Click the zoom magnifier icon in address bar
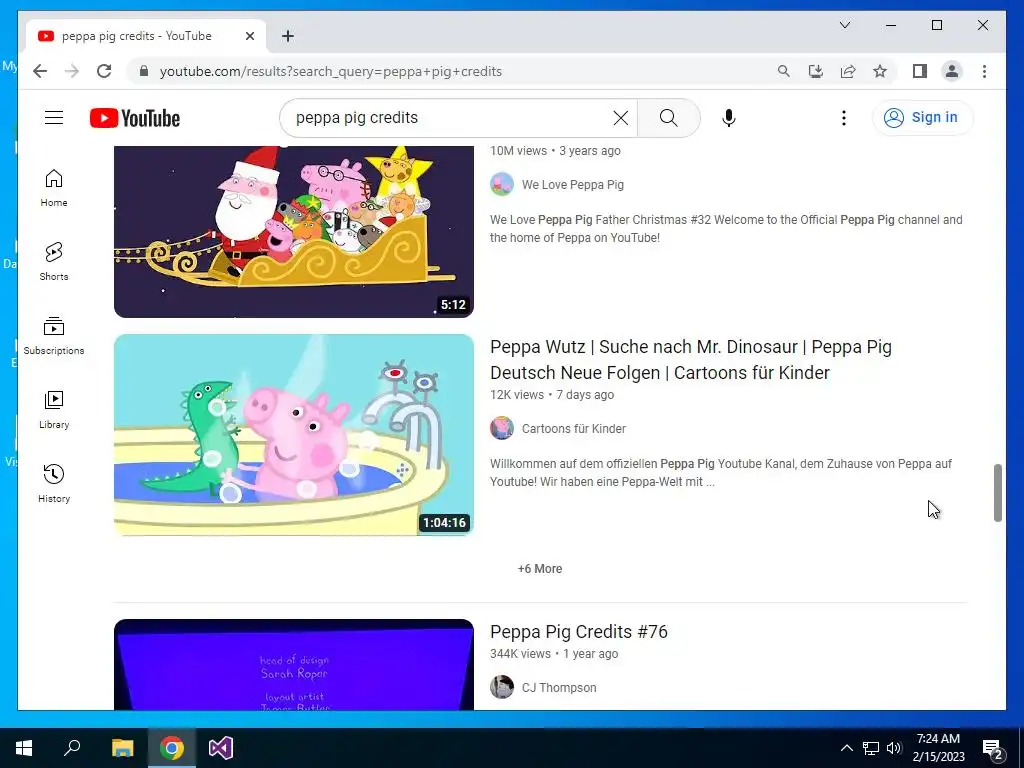The image size is (1024, 768). (x=784, y=71)
